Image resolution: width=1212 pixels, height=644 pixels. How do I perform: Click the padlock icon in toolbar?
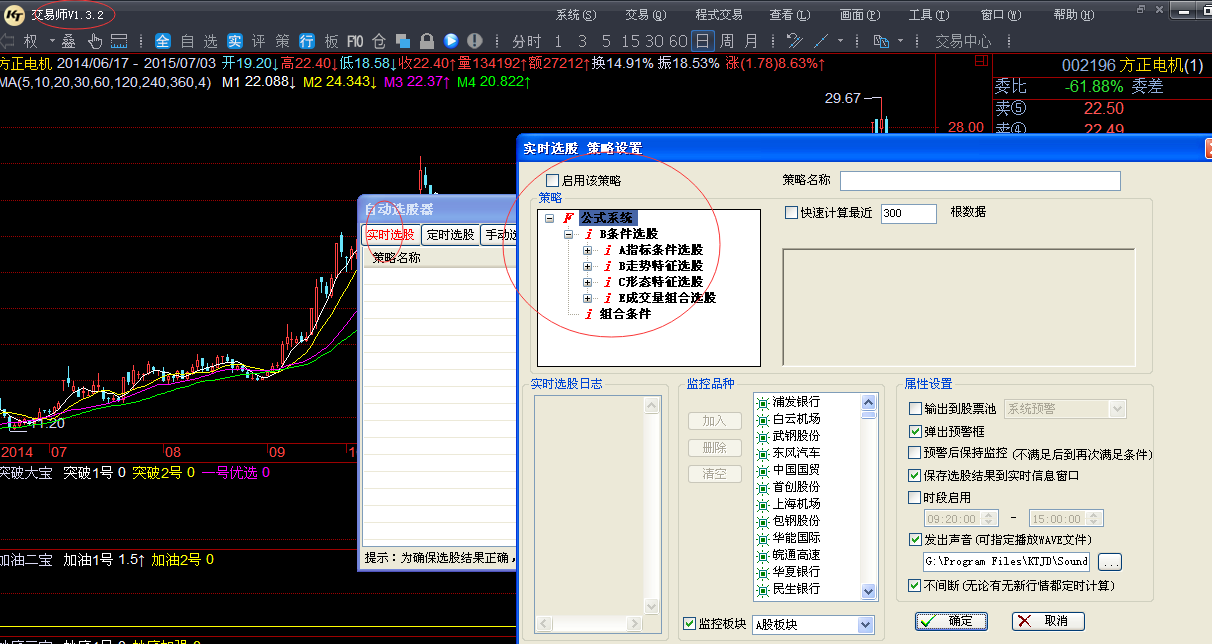coord(427,41)
